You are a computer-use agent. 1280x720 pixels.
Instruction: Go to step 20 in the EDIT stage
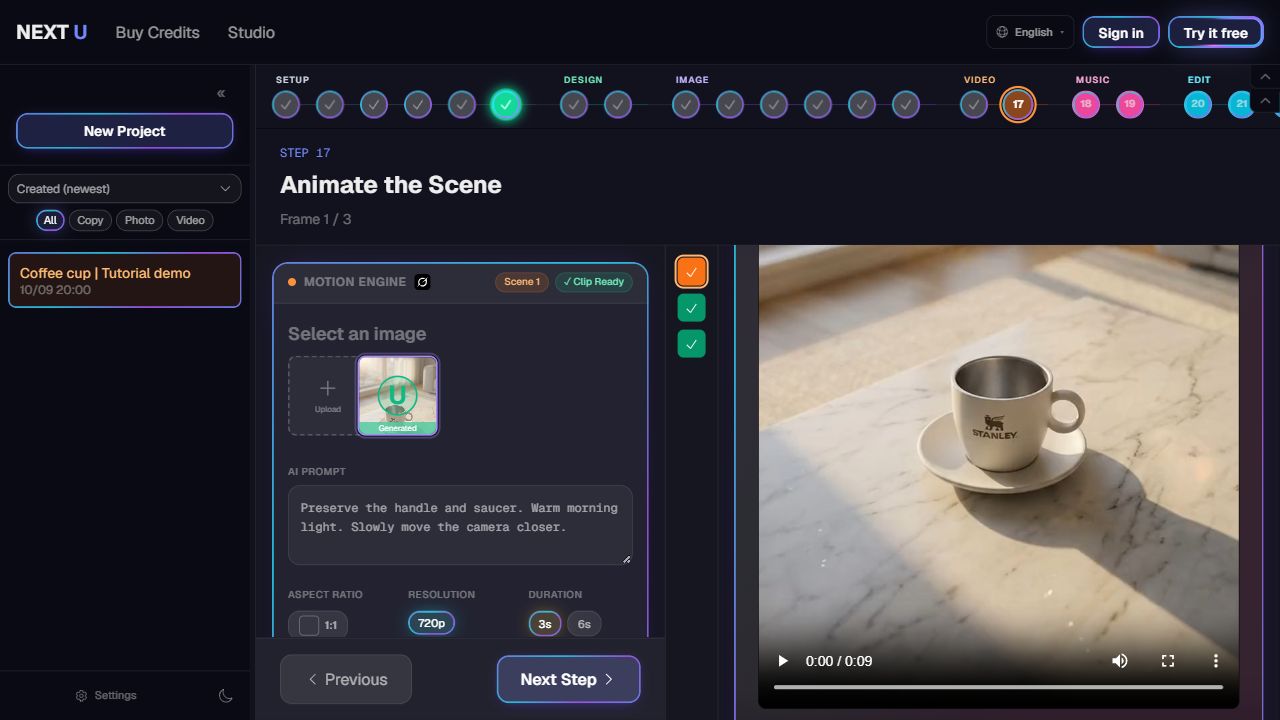[1198, 104]
